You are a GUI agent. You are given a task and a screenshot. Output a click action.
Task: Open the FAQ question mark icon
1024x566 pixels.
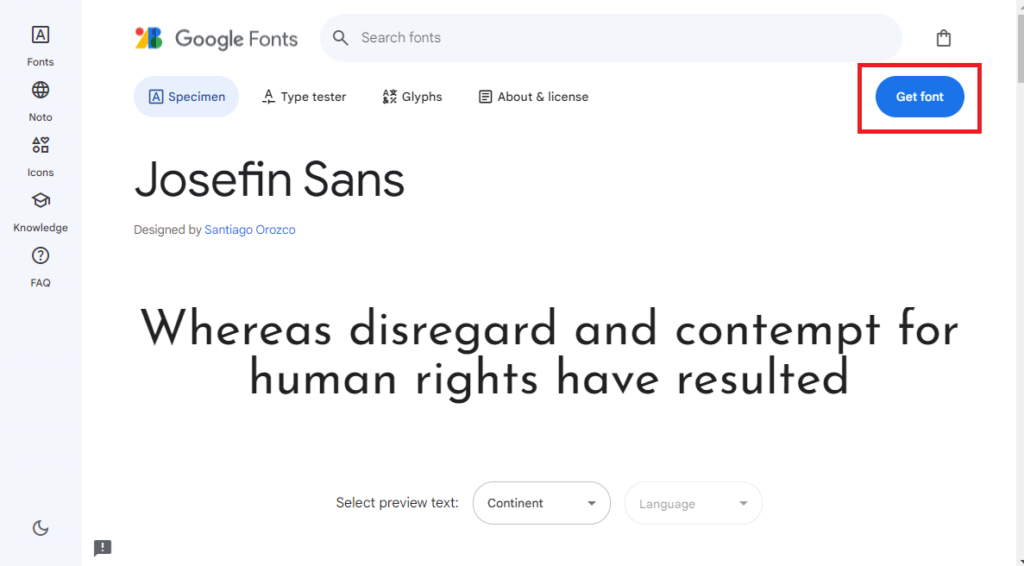(40, 256)
